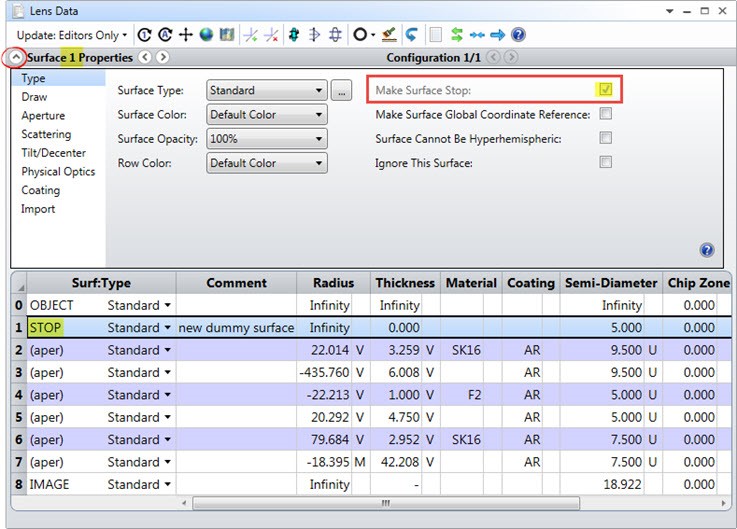The image size is (737, 529).
Task: Open the Update: Editors Only dropdown
Action: (72, 35)
